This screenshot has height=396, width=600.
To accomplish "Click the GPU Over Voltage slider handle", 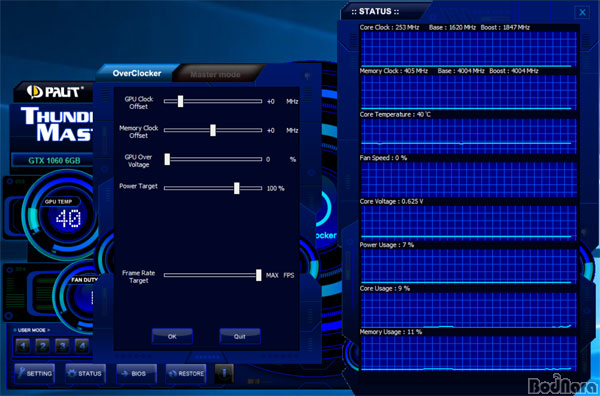I will 167,159.
